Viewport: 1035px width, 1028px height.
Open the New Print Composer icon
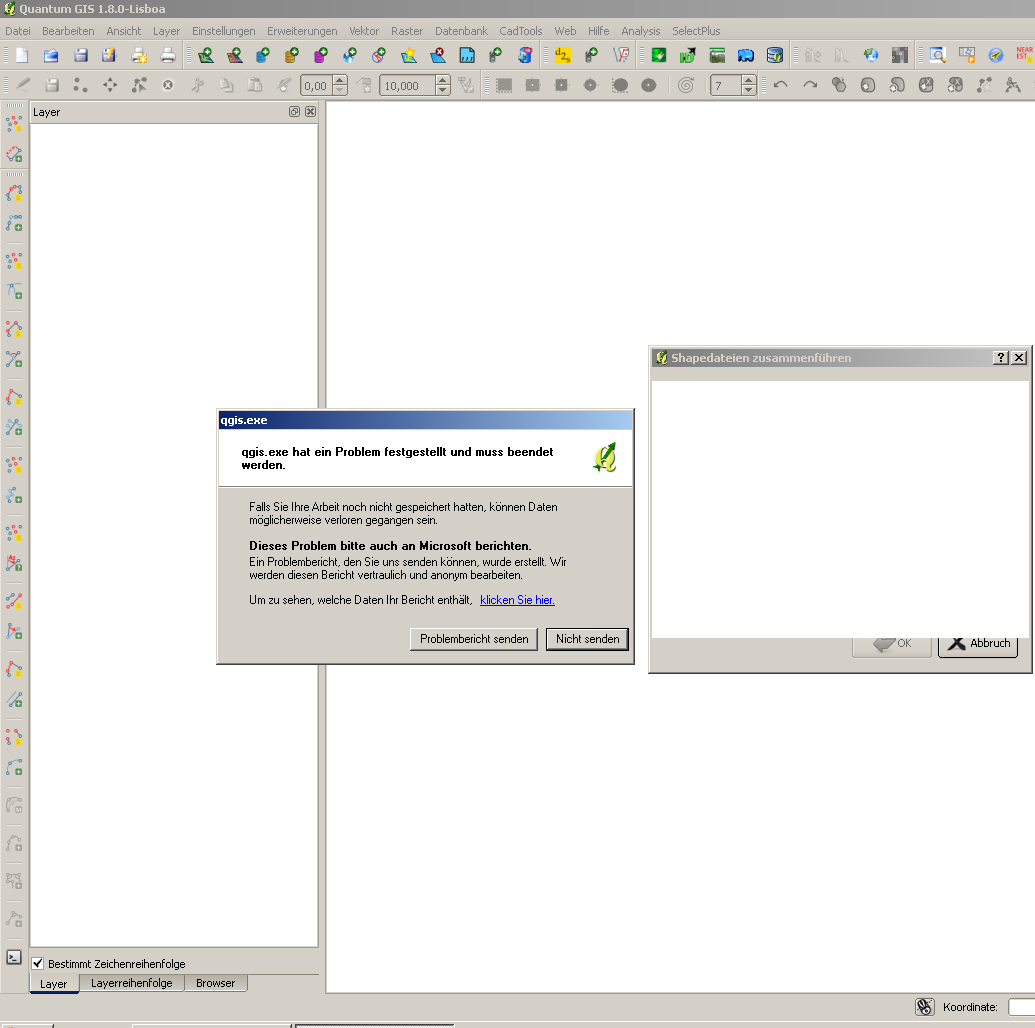[x=139, y=55]
